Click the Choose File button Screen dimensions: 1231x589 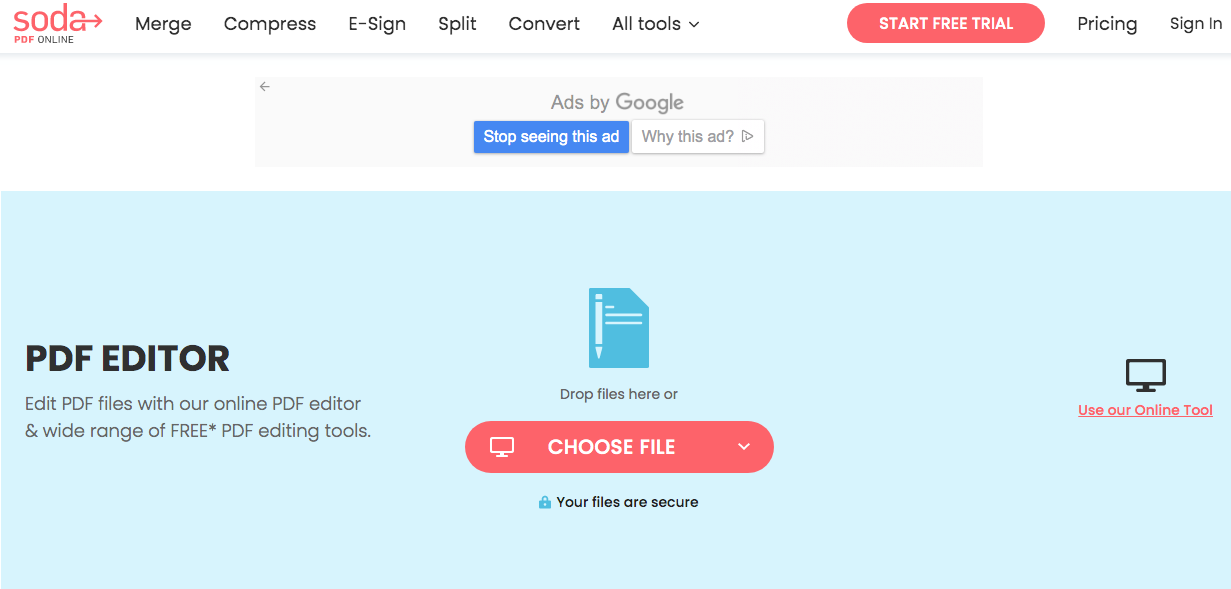pyautogui.click(x=611, y=447)
